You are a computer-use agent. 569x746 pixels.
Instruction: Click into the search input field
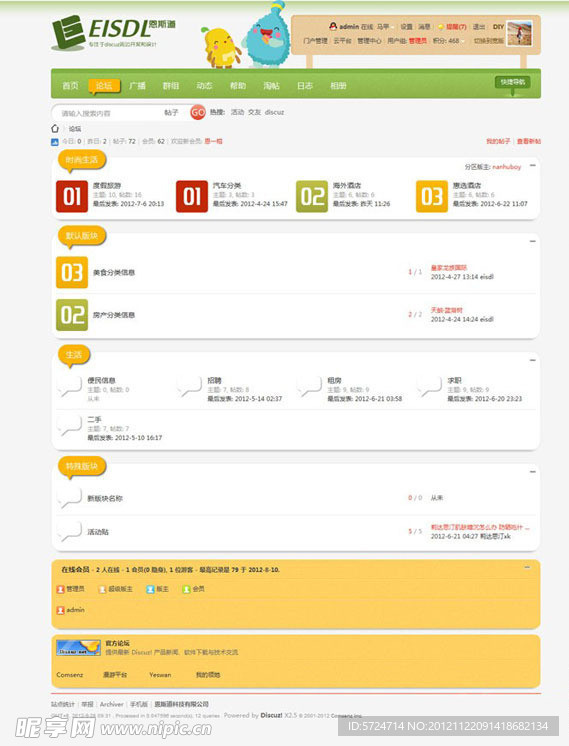tap(109, 113)
